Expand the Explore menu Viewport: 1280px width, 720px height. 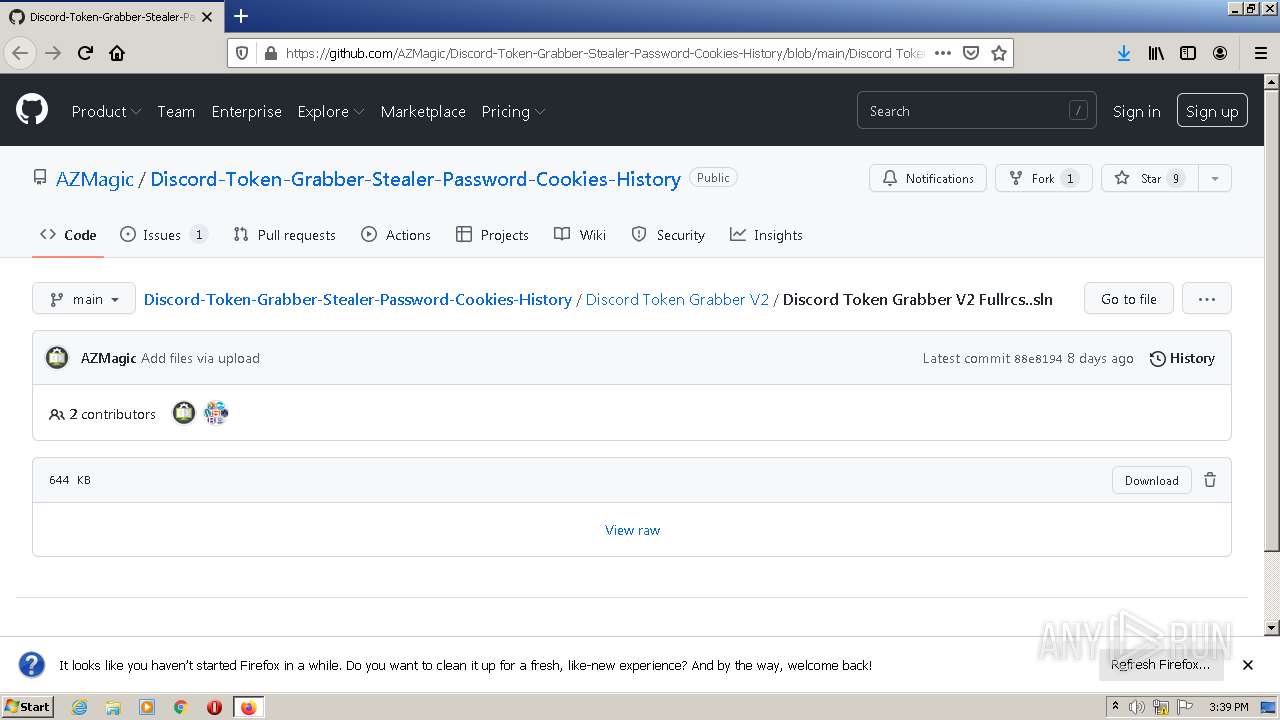coord(331,111)
